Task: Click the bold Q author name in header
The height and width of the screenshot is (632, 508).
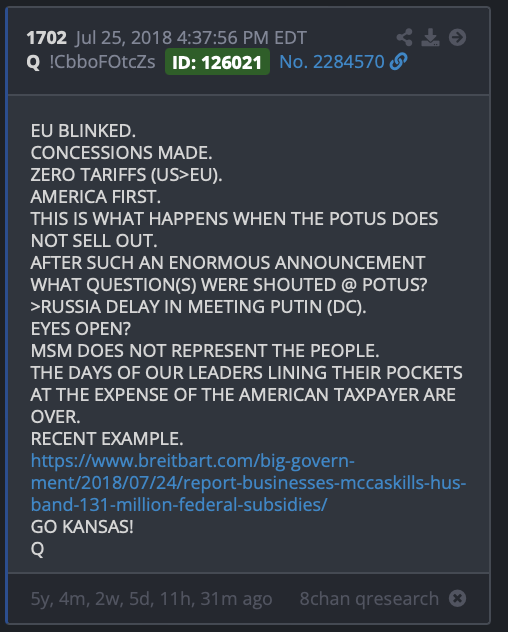Action: [x=33, y=62]
